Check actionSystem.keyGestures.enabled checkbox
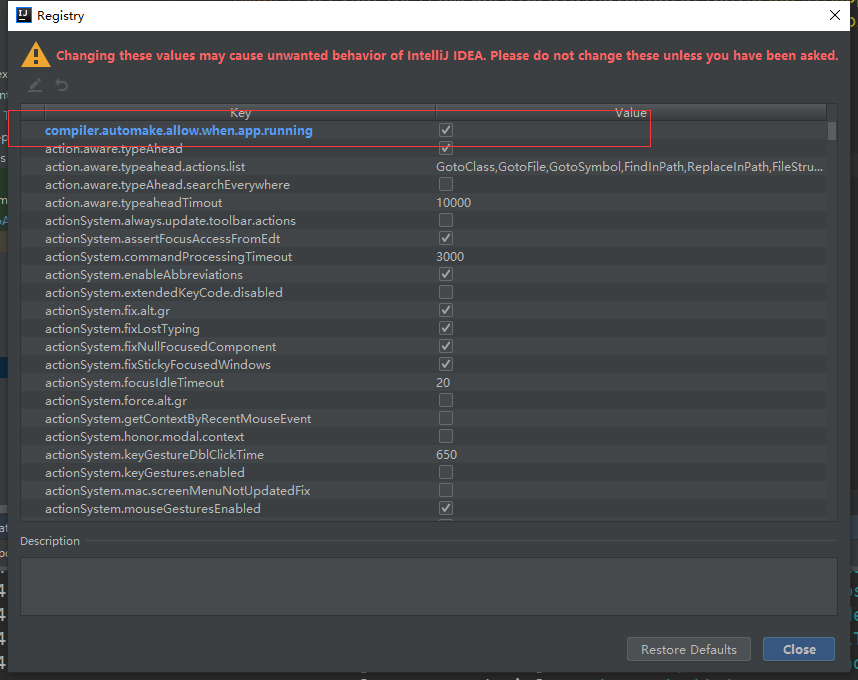 446,473
